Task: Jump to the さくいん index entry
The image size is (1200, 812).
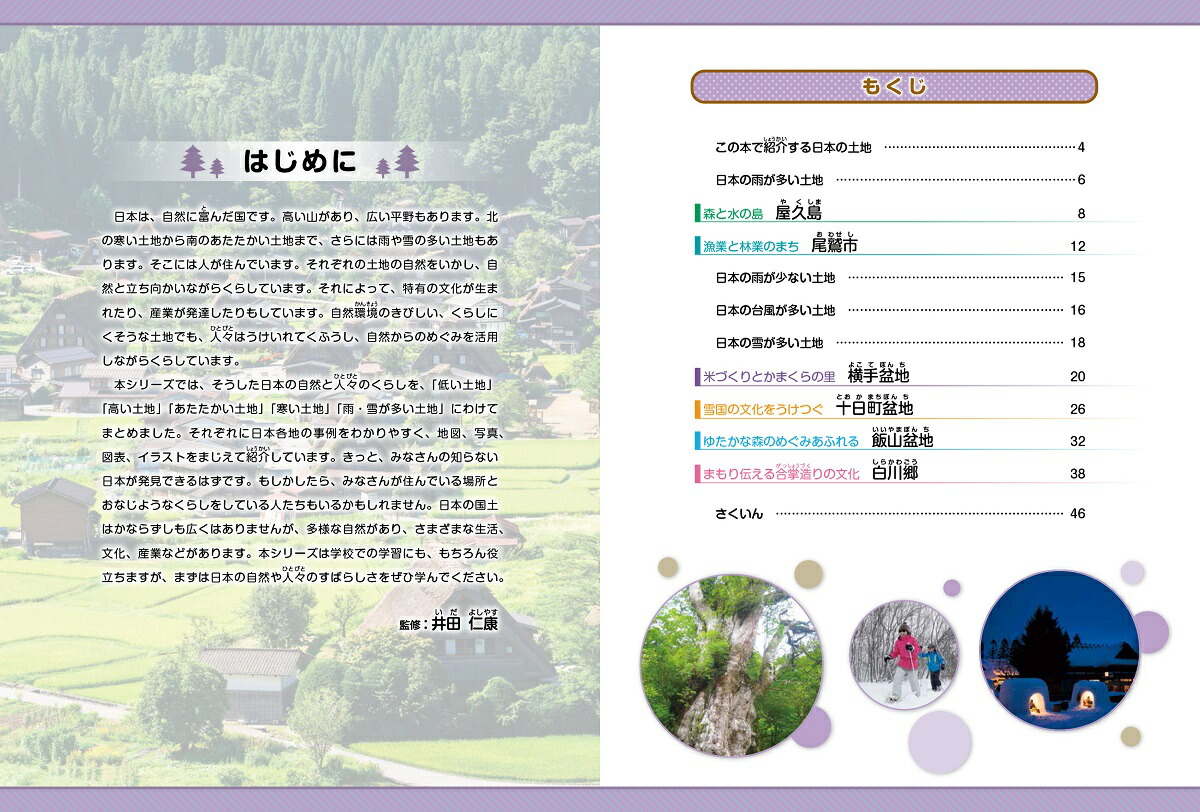Action: 739,514
